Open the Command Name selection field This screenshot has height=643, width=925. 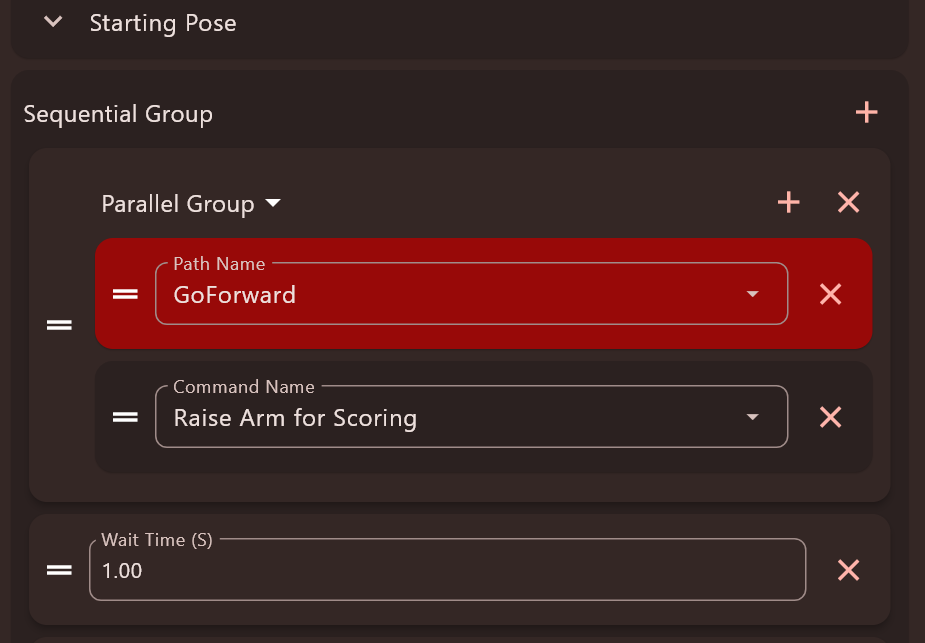pos(471,417)
